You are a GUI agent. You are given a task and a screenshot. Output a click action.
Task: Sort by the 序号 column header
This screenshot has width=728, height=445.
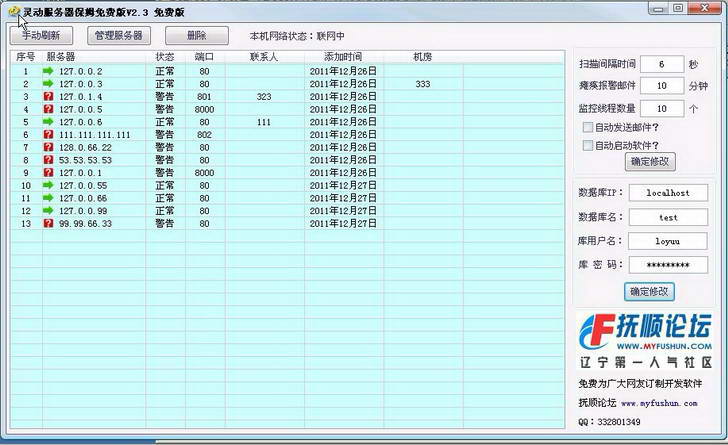[26, 57]
